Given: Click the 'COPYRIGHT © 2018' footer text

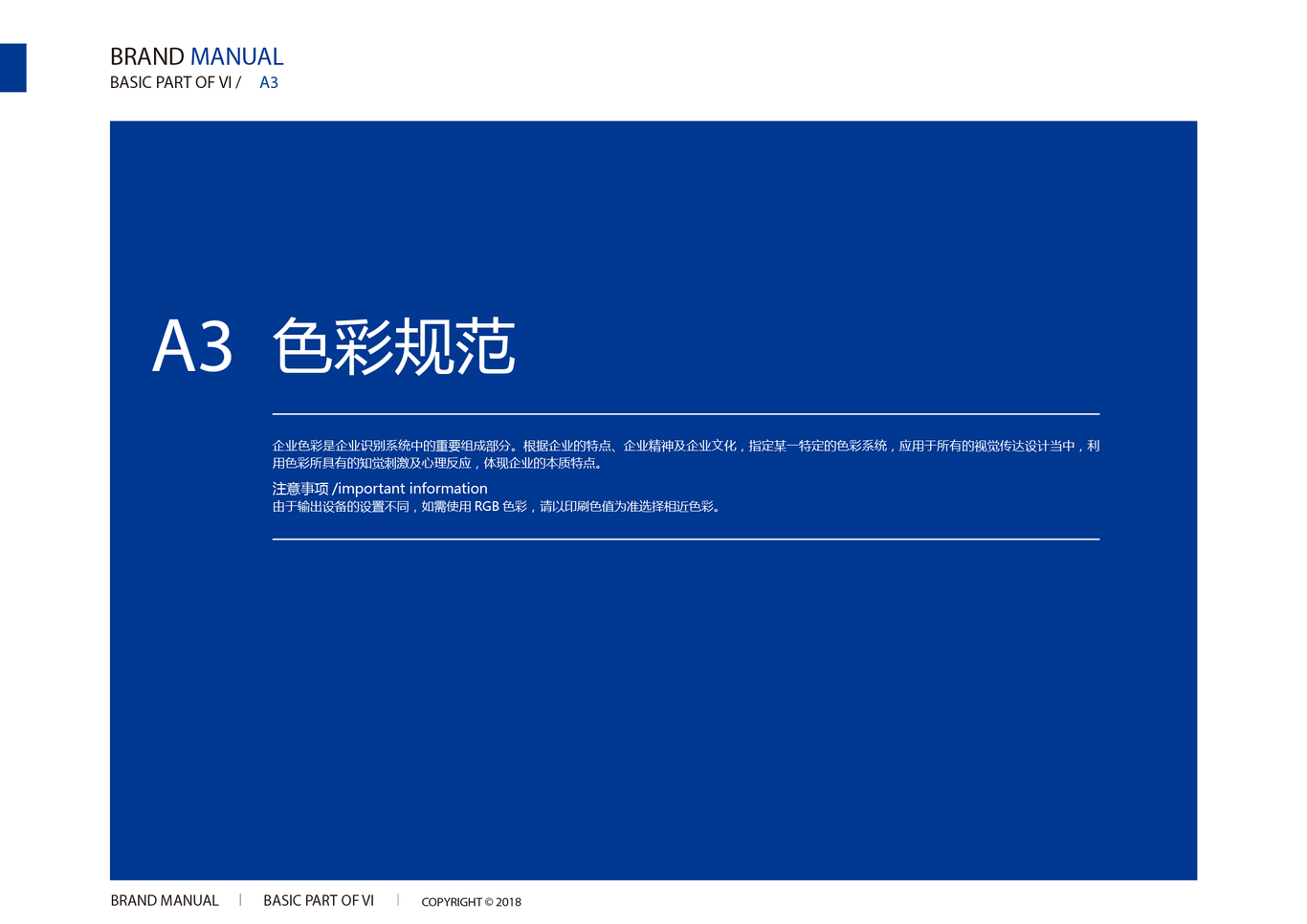Looking at the screenshot, I should pos(471,901).
